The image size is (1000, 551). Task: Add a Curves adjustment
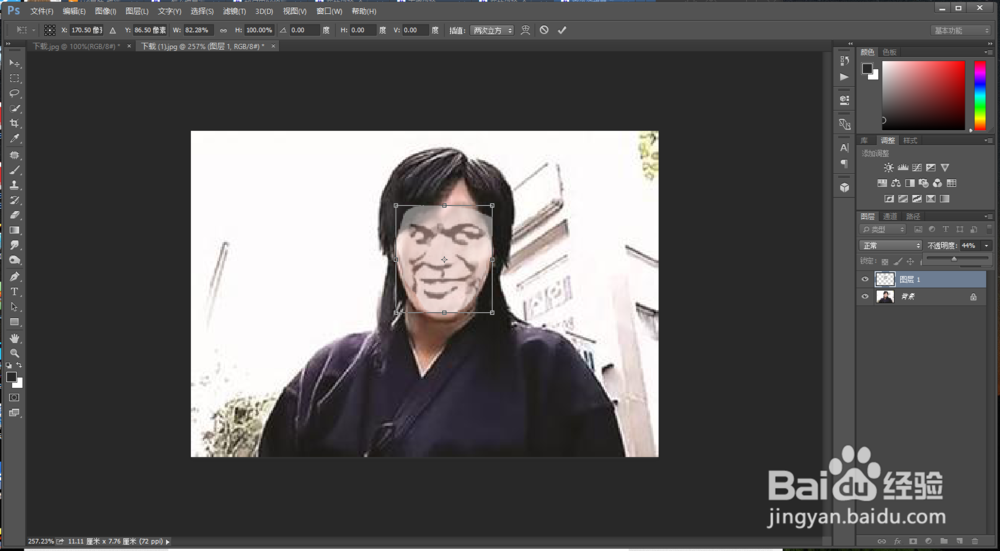[x=916, y=168]
